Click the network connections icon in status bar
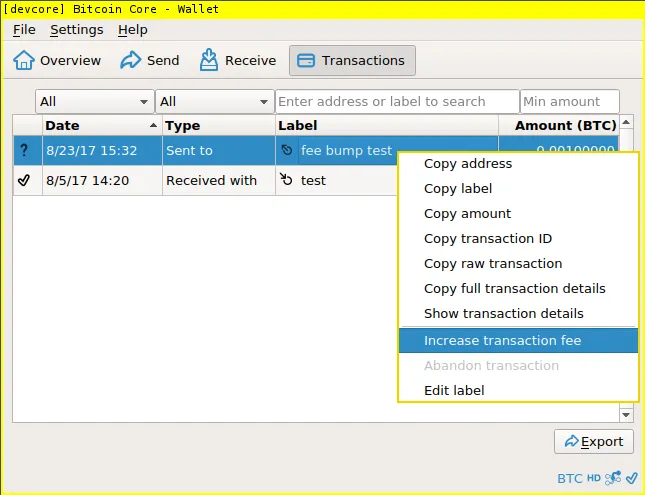This screenshot has height=495, width=645. (613, 478)
